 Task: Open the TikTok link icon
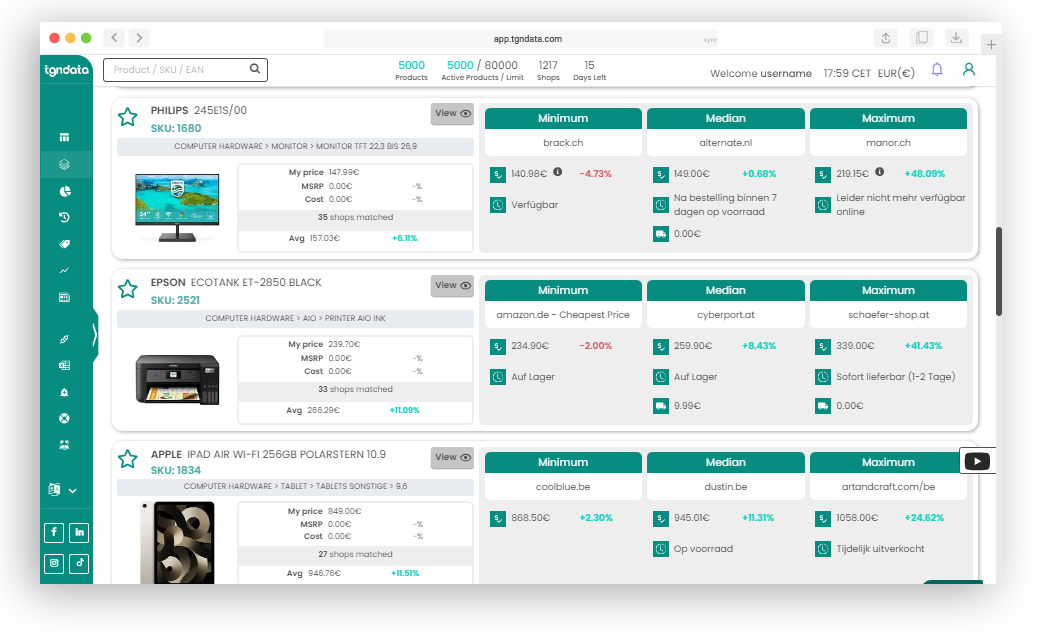(x=79, y=563)
